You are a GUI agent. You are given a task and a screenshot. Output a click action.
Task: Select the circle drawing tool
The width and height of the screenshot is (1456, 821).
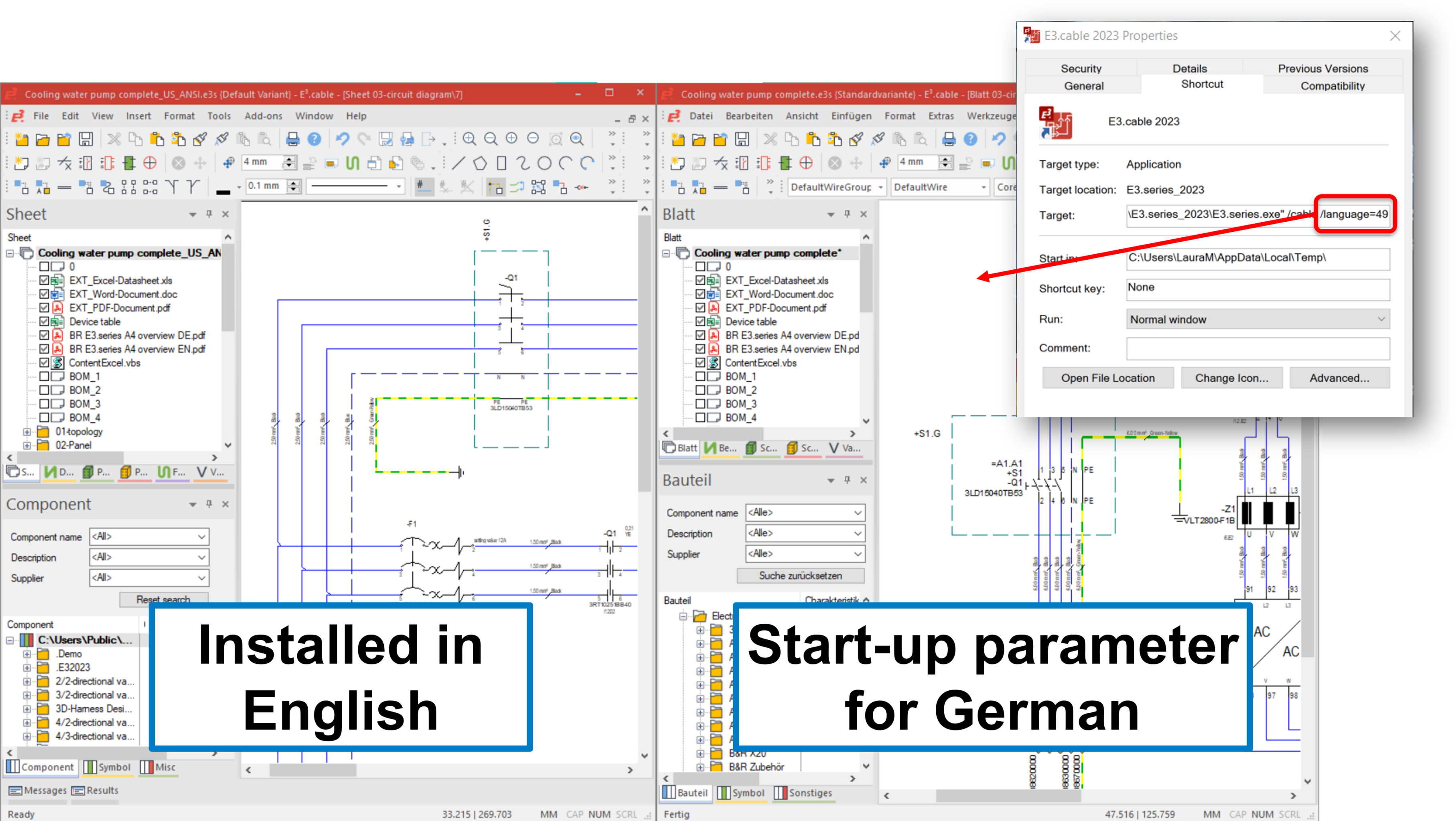tap(544, 163)
